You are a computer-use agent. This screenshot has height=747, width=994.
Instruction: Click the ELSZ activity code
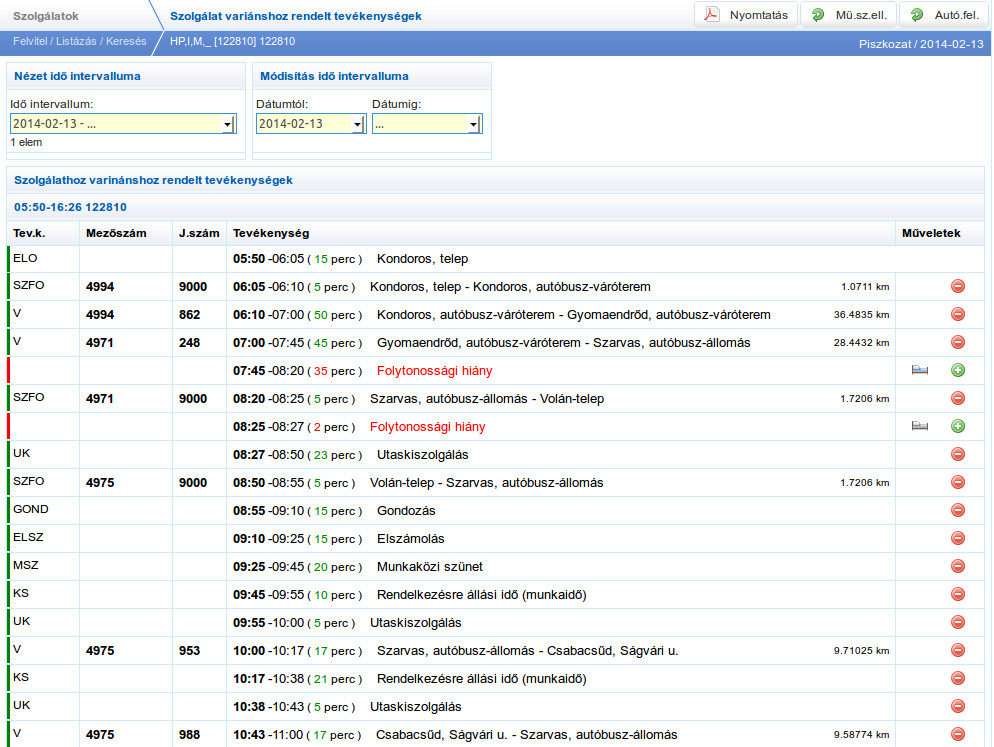(28, 537)
